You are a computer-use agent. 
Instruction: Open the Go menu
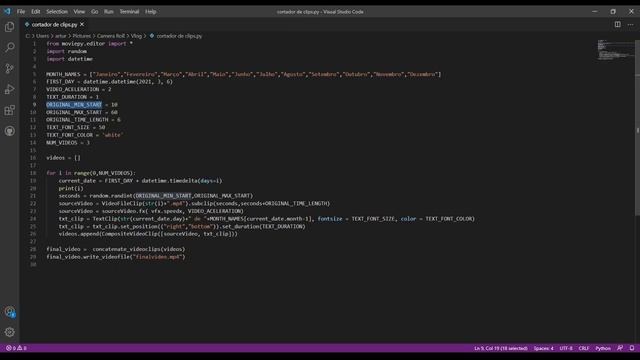click(x=95, y=11)
